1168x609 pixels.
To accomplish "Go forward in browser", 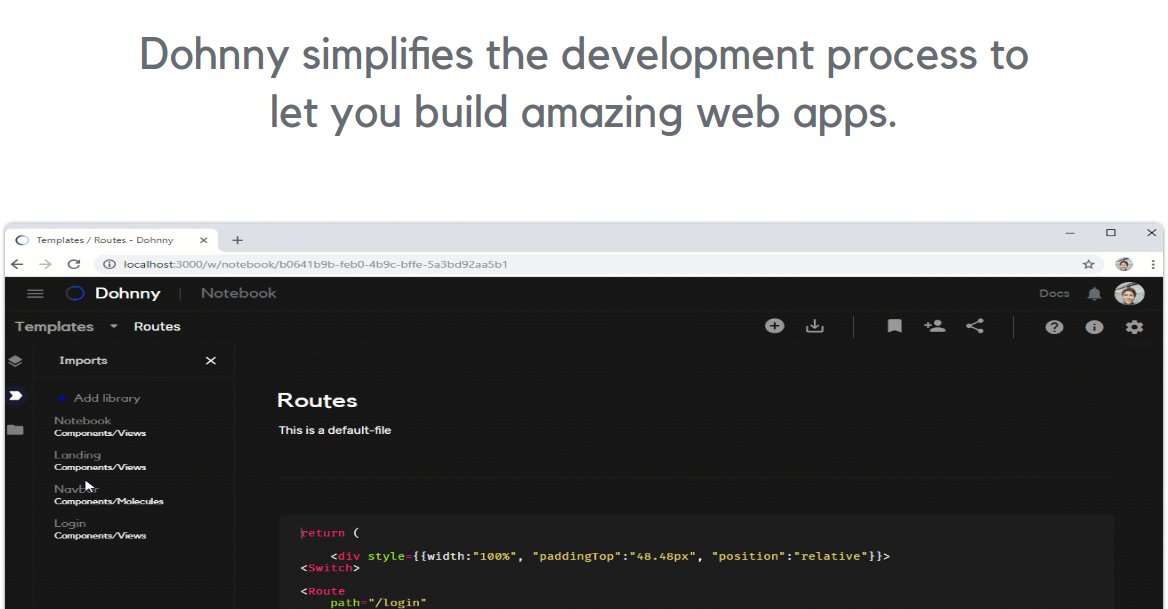I will click(x=45, y=264).
